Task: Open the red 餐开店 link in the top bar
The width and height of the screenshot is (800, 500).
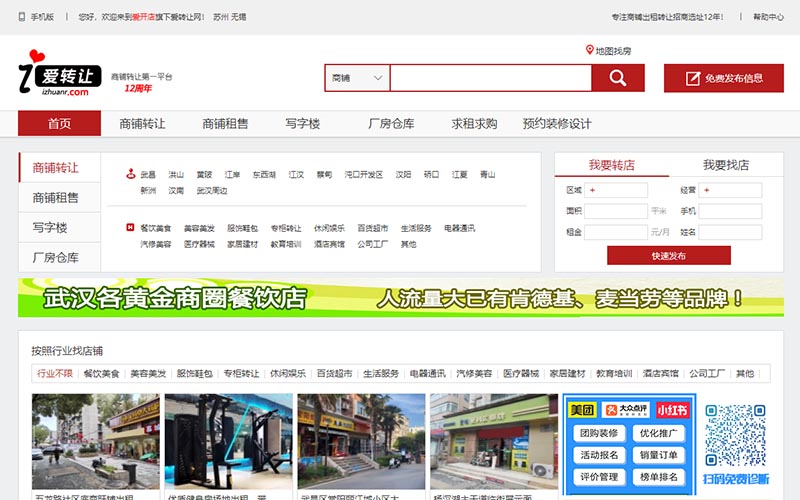Action: tap(143, 17)
